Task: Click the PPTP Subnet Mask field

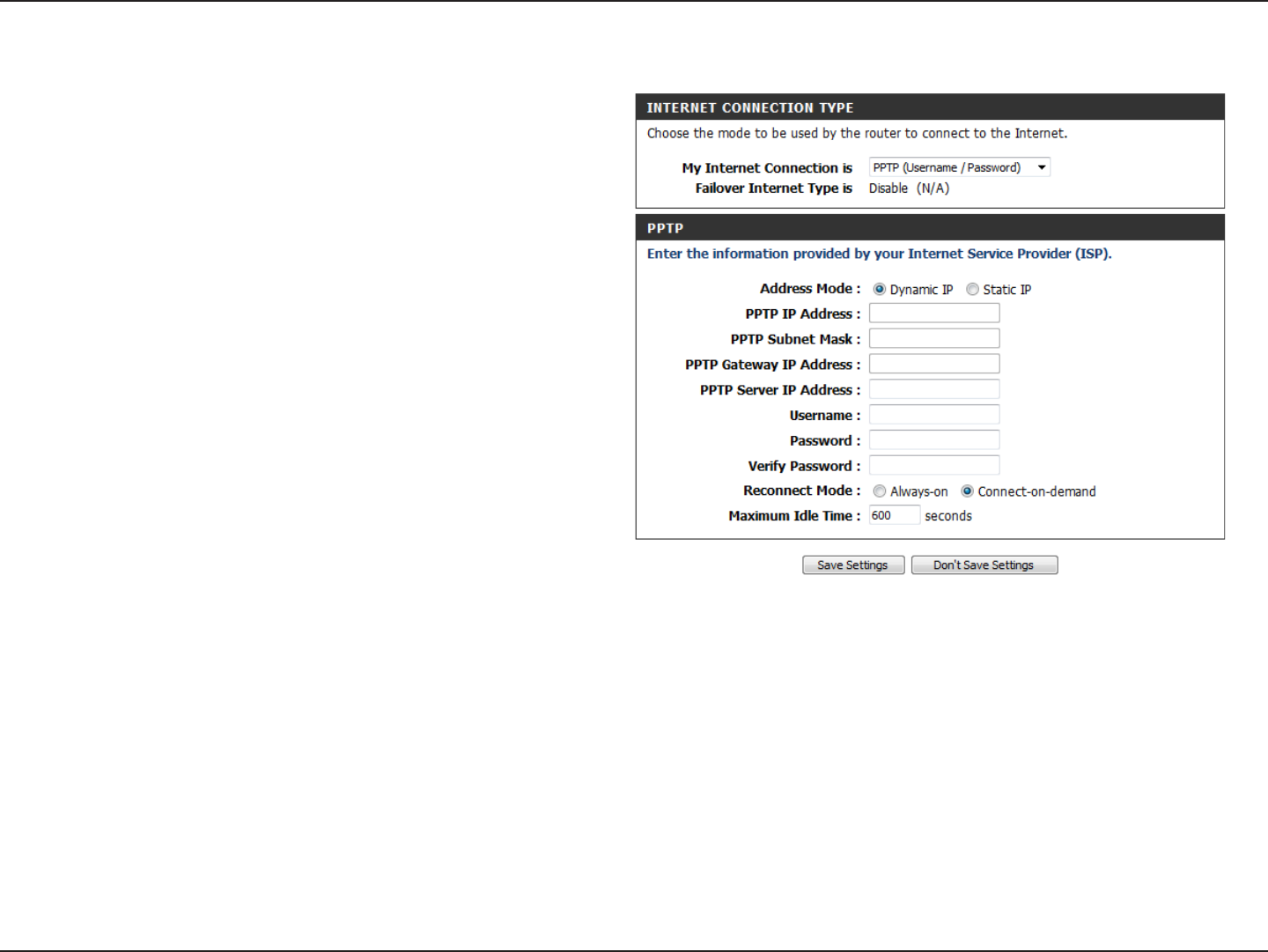Action: click(934, 338)
